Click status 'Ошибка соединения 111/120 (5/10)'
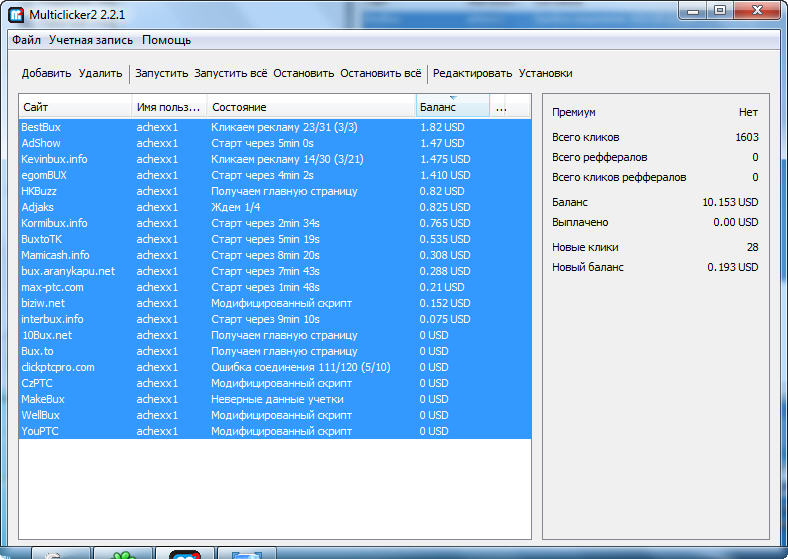The image size is (788, 559). (301, 367)
